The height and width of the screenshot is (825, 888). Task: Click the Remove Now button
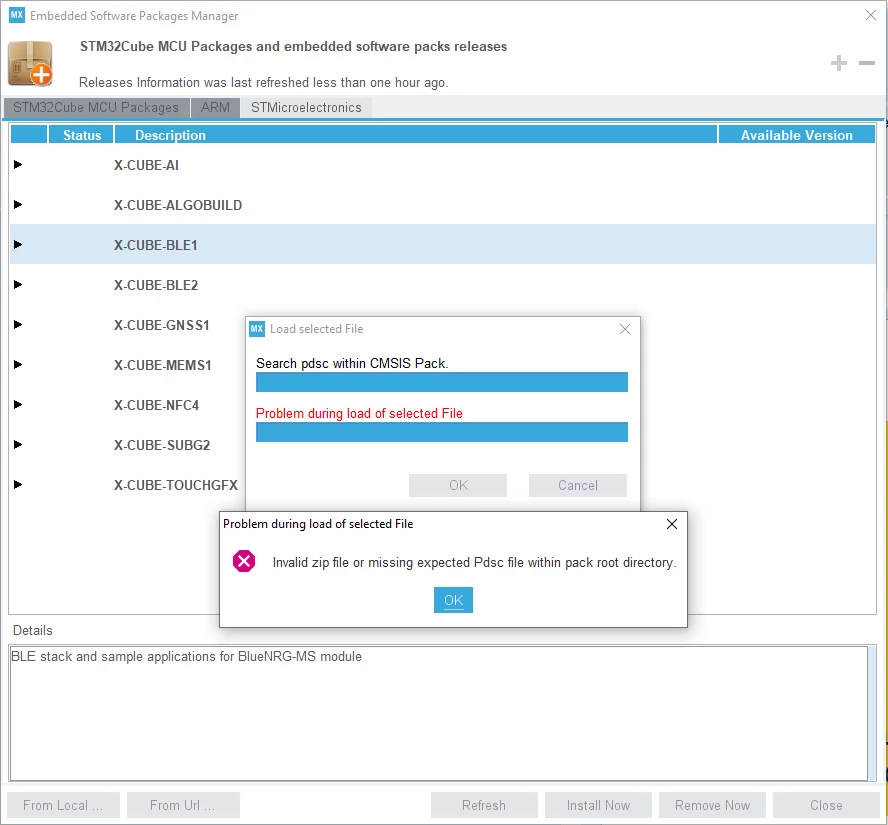712,805
